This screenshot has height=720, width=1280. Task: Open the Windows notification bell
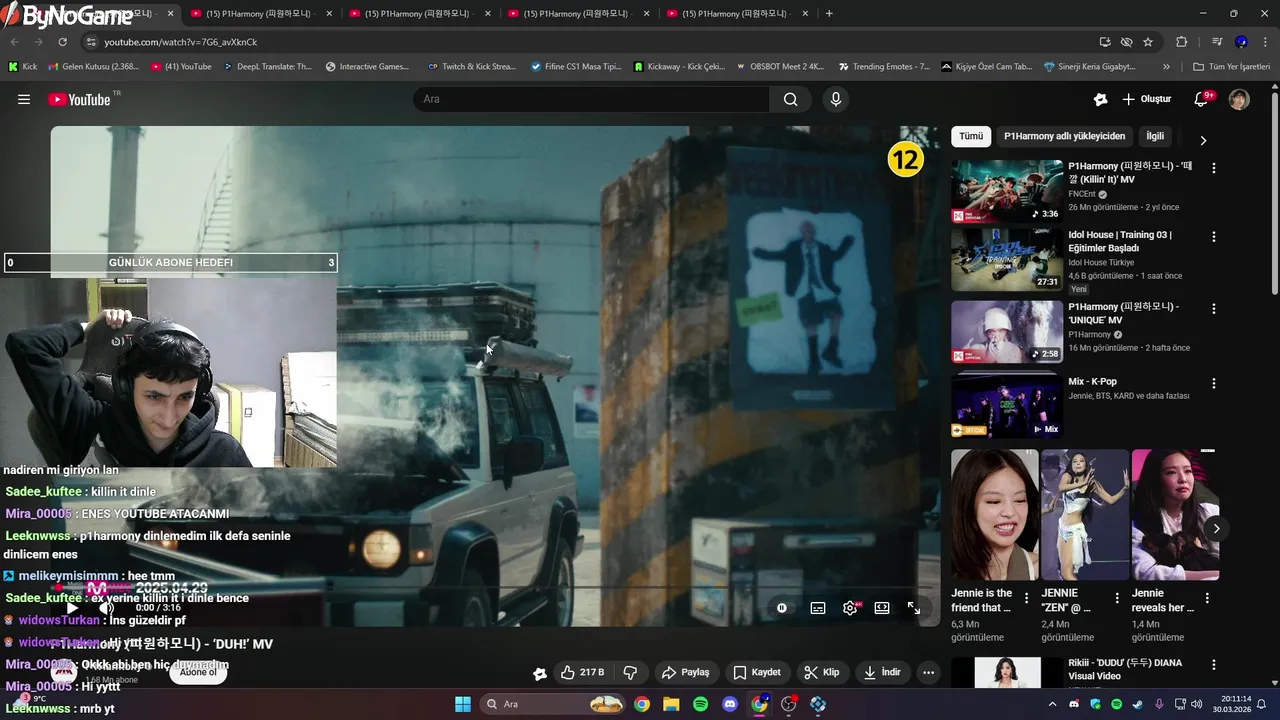[1262, 704]
